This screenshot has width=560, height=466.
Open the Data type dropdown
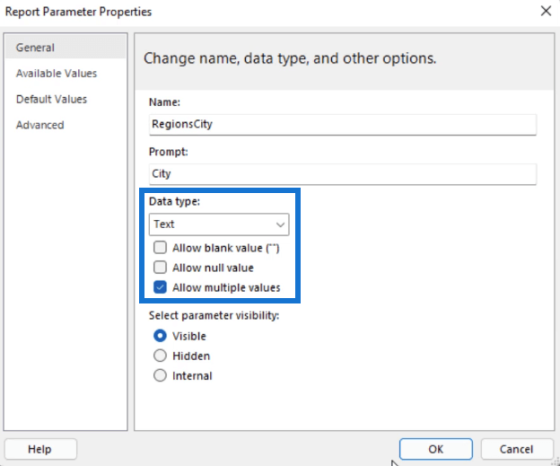(x=219, y=224)
